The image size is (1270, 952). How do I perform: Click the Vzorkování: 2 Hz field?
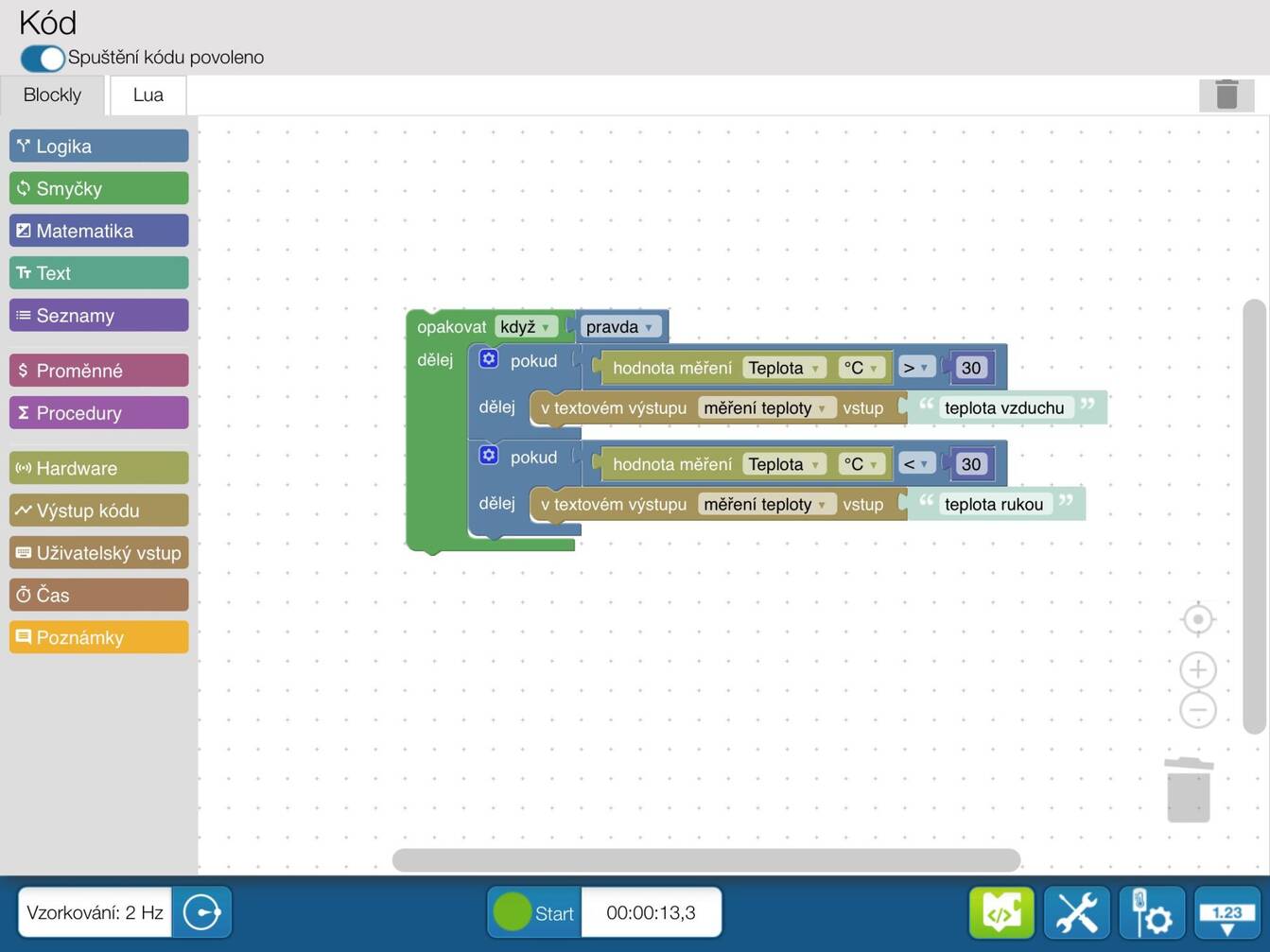point(95,912)
